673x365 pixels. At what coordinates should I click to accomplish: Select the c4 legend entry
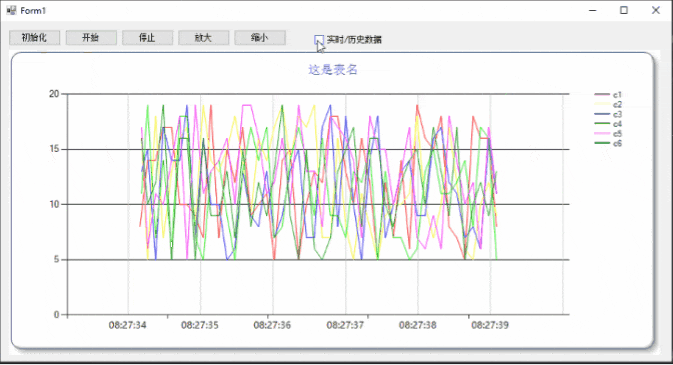coord(608,124)
